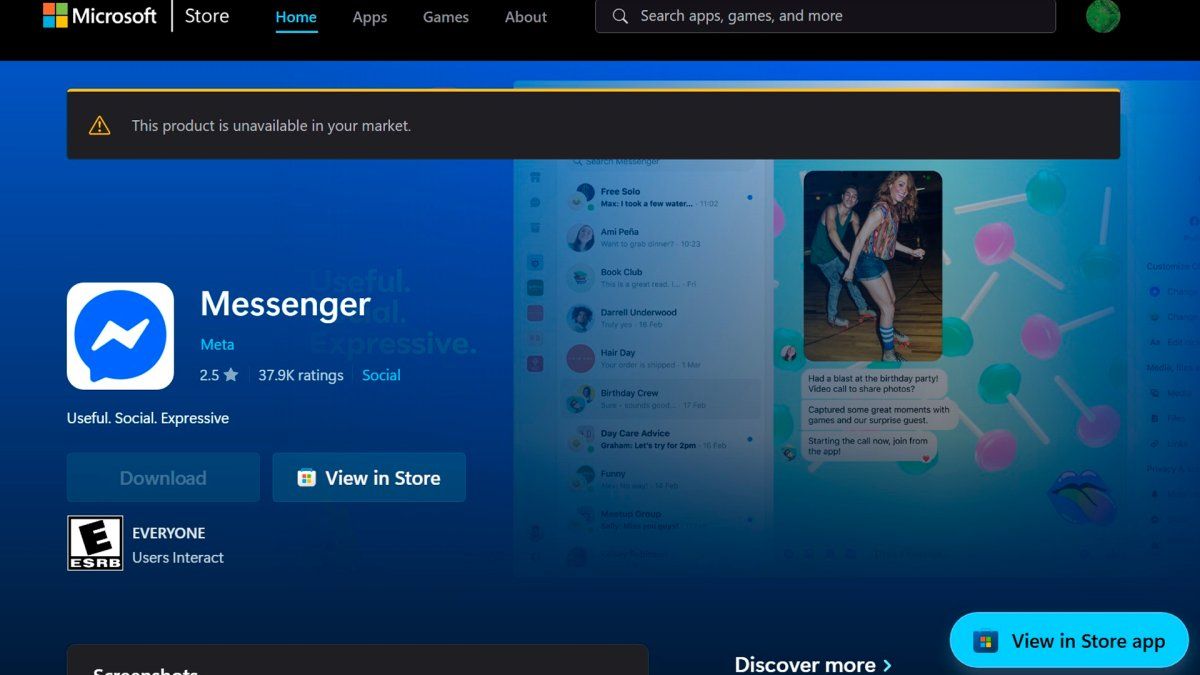Image resolution: width=1200 pixels, height=675 pixels.
Task: Open the Meta publisher link
Action: tap(217, 344)
